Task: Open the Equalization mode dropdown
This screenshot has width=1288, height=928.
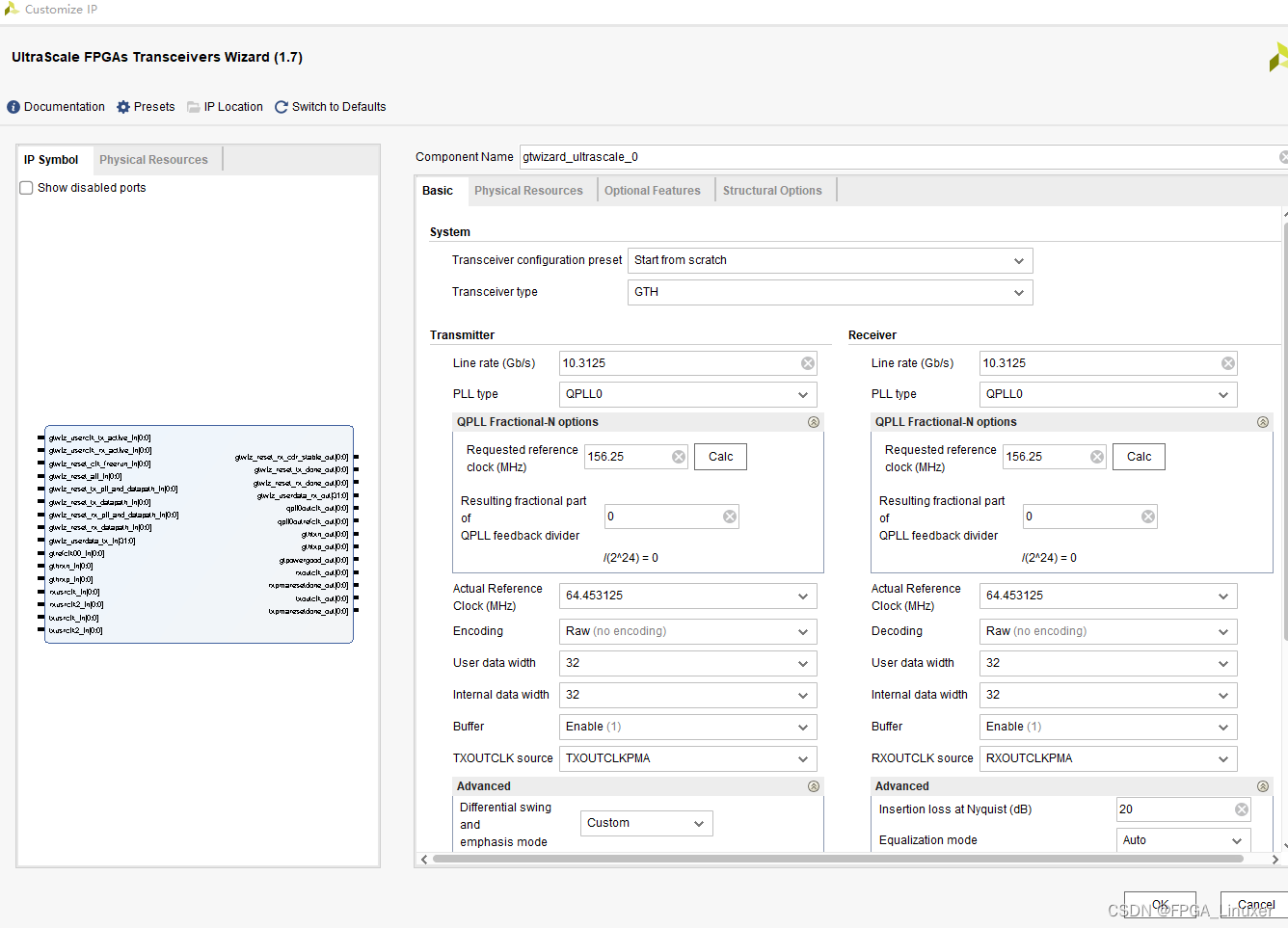Action: 1184,840
